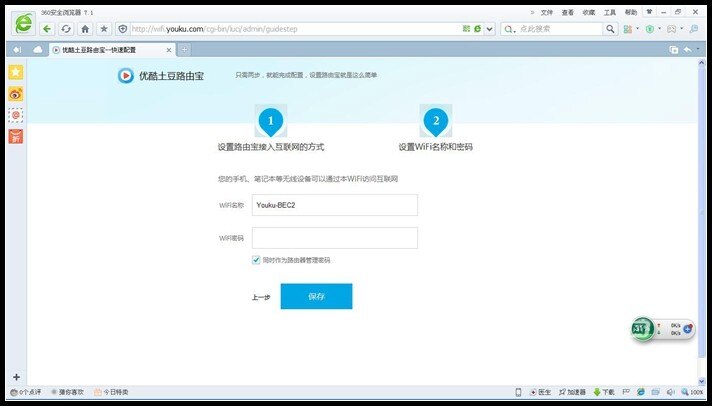Click the WiFi名称 input field
This screenshot has height=406, width=712.
[334, 205]
